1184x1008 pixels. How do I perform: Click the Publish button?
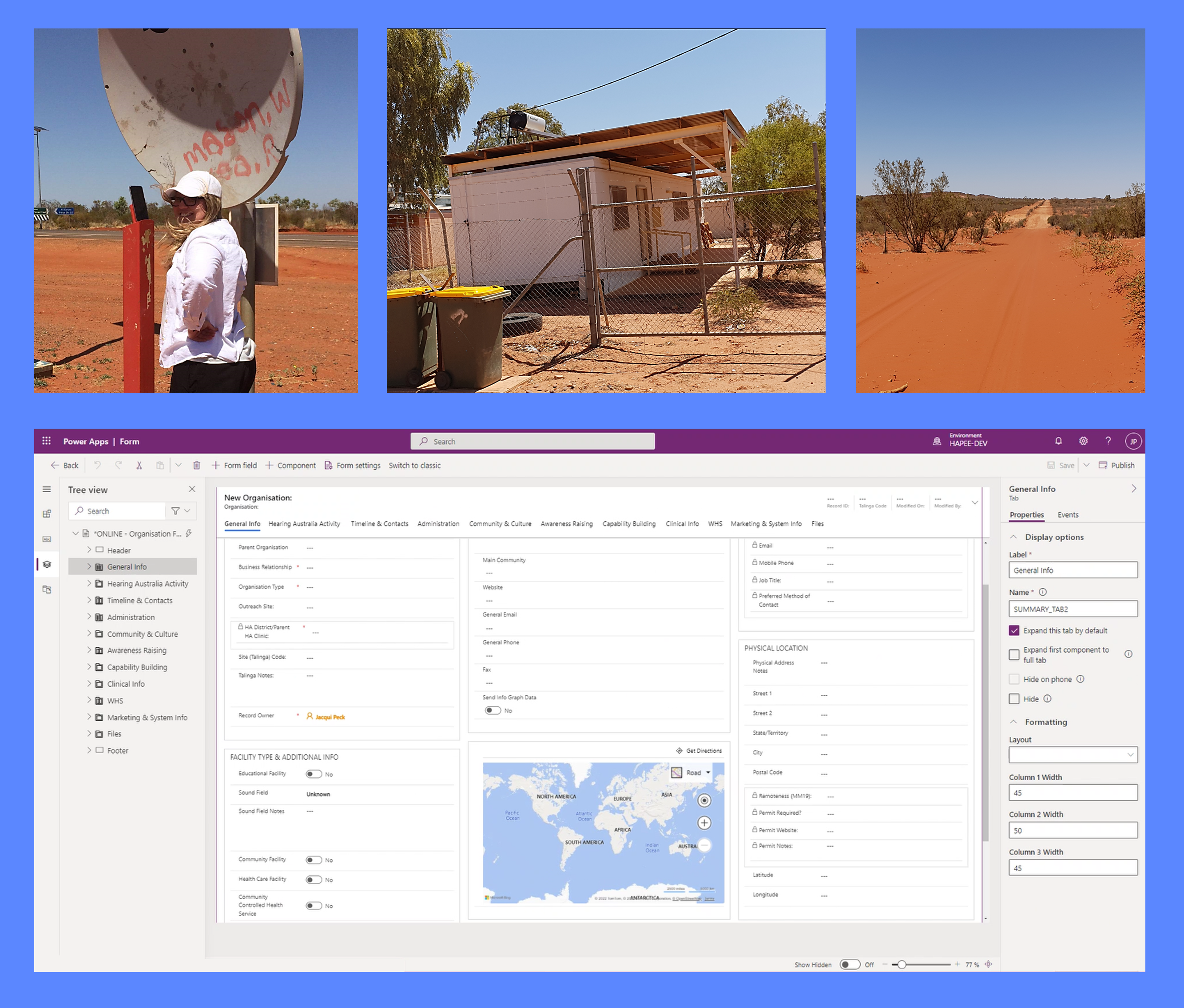coord(1116,465)
